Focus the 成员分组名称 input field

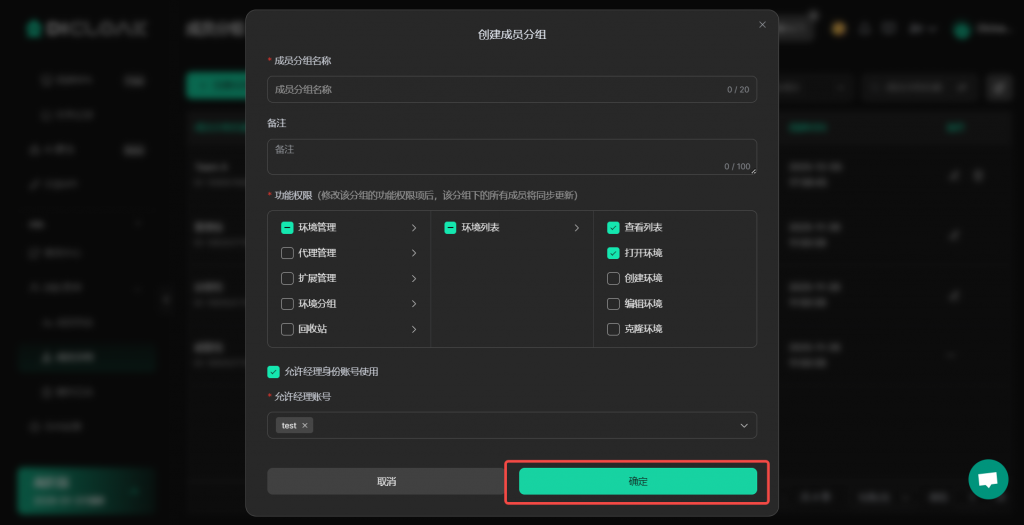[x=495, y=90]
